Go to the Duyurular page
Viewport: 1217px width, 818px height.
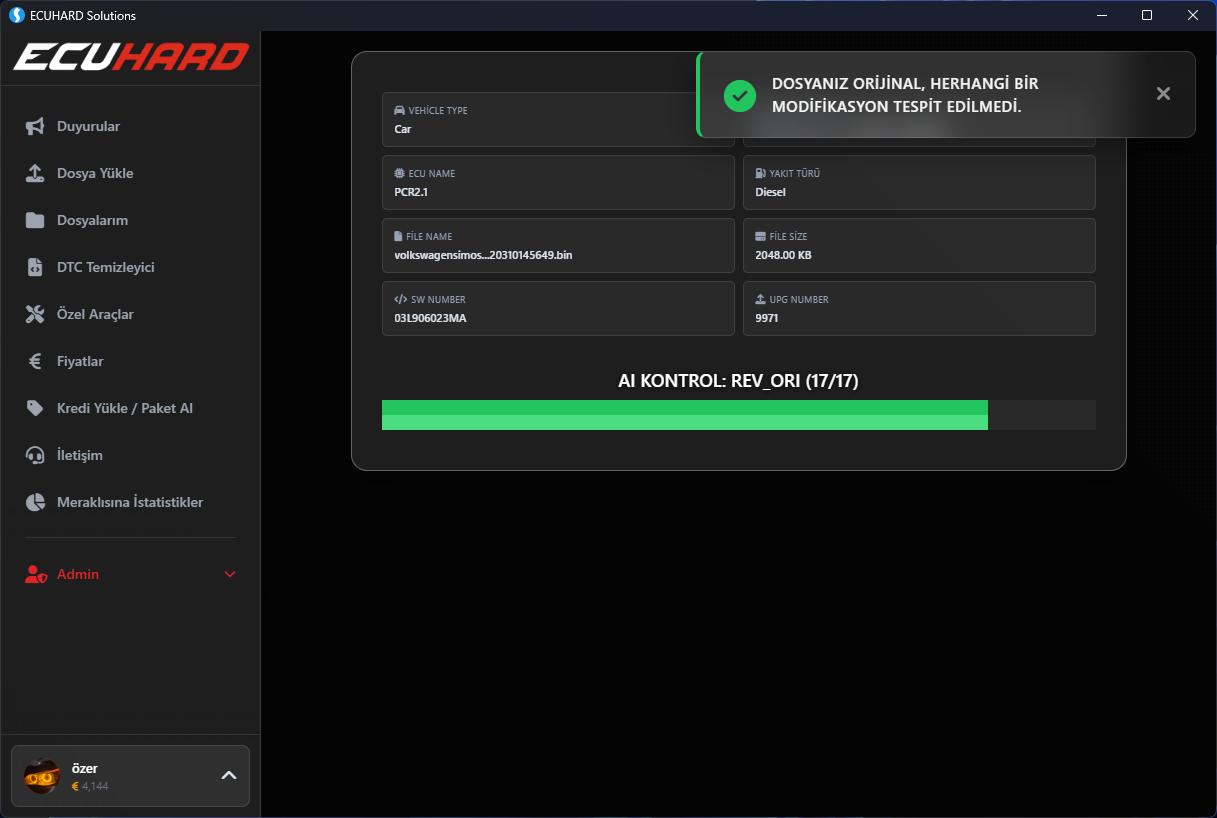click(x=88, y=126)
